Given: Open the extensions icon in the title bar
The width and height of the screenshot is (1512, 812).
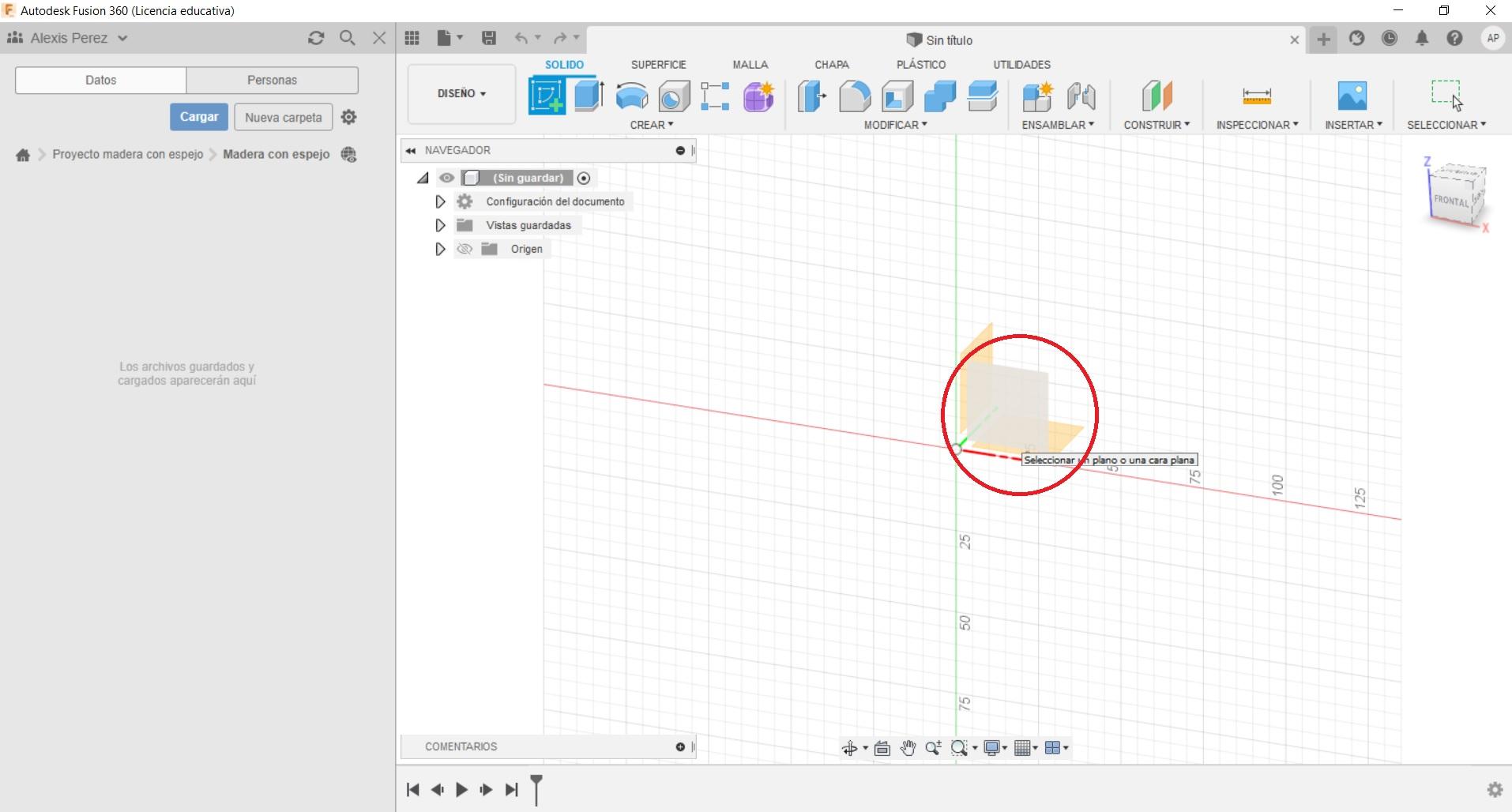Looking at the screenshot, I should point(1356,38).
